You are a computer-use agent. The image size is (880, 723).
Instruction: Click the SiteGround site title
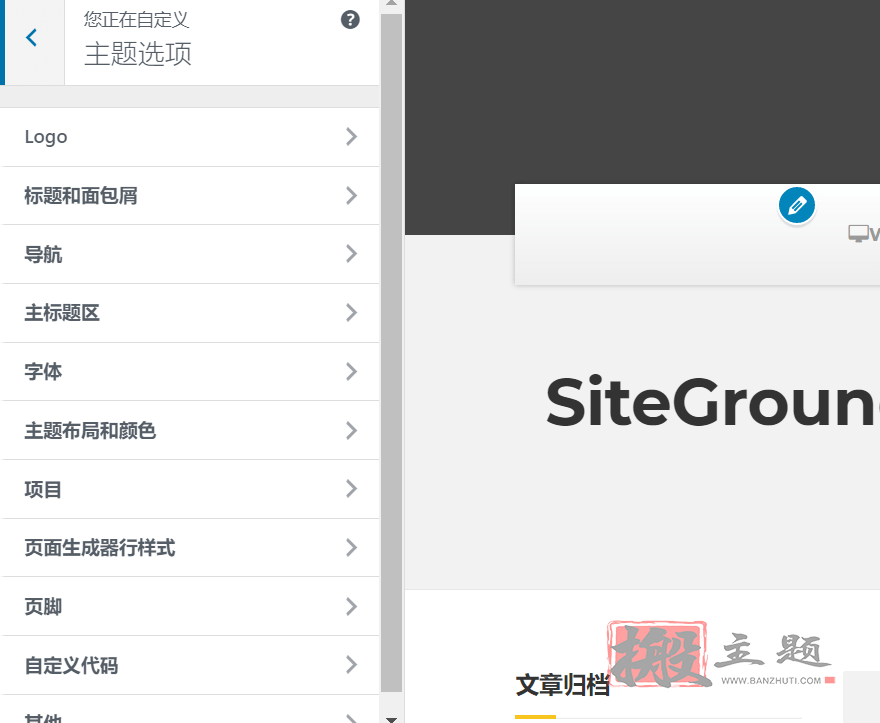click(x=712, y=402)
